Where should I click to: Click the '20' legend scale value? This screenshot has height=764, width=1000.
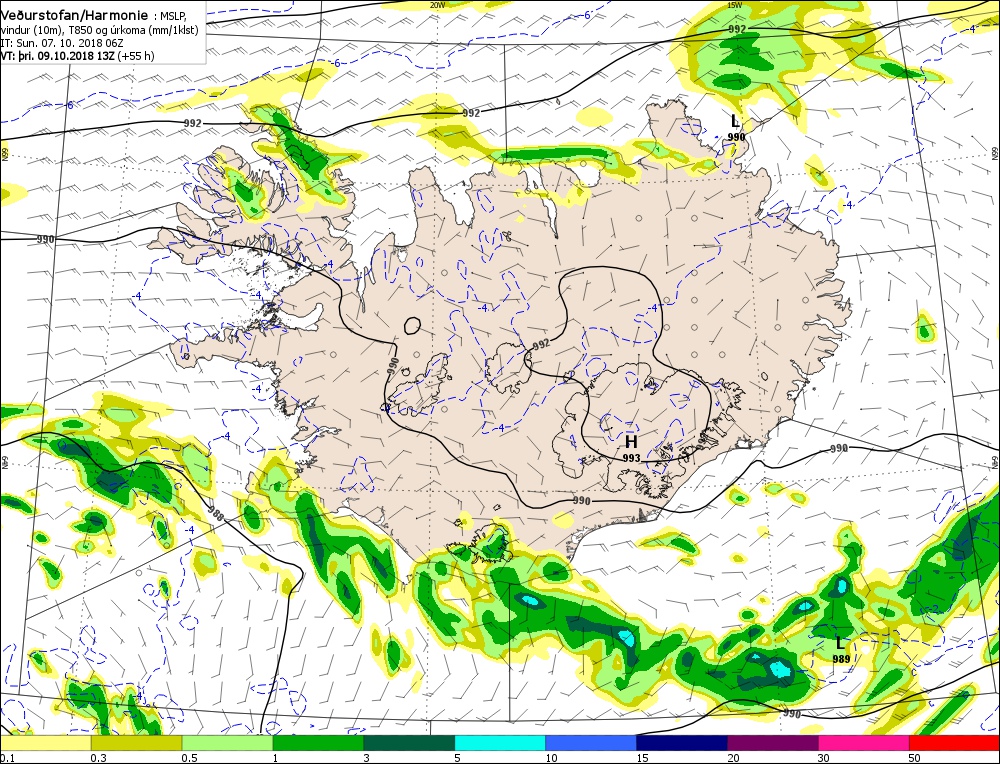[733, 758]
